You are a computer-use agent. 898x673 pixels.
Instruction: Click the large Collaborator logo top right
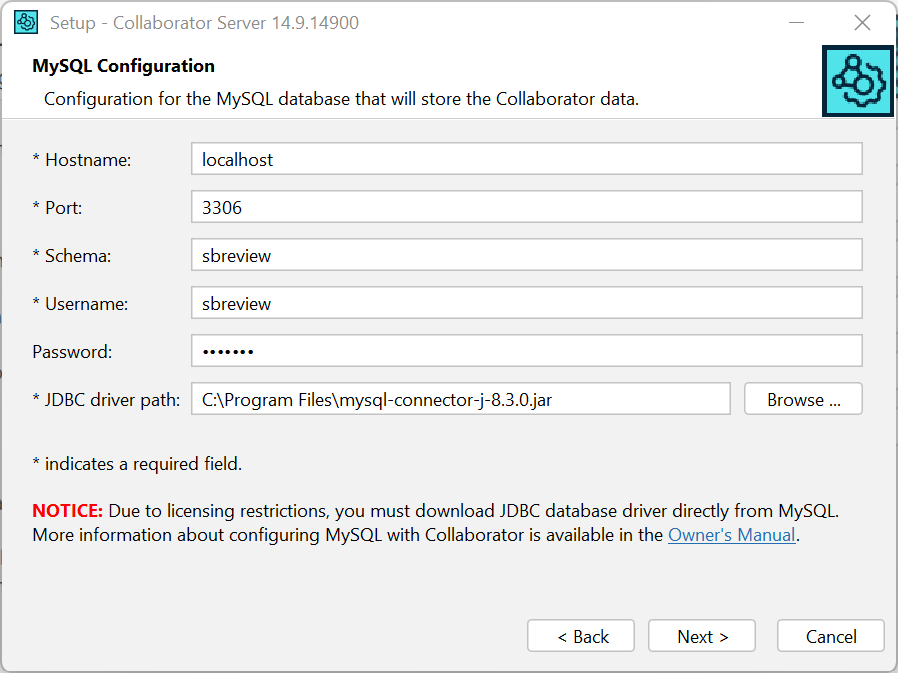tap(857, 81)
